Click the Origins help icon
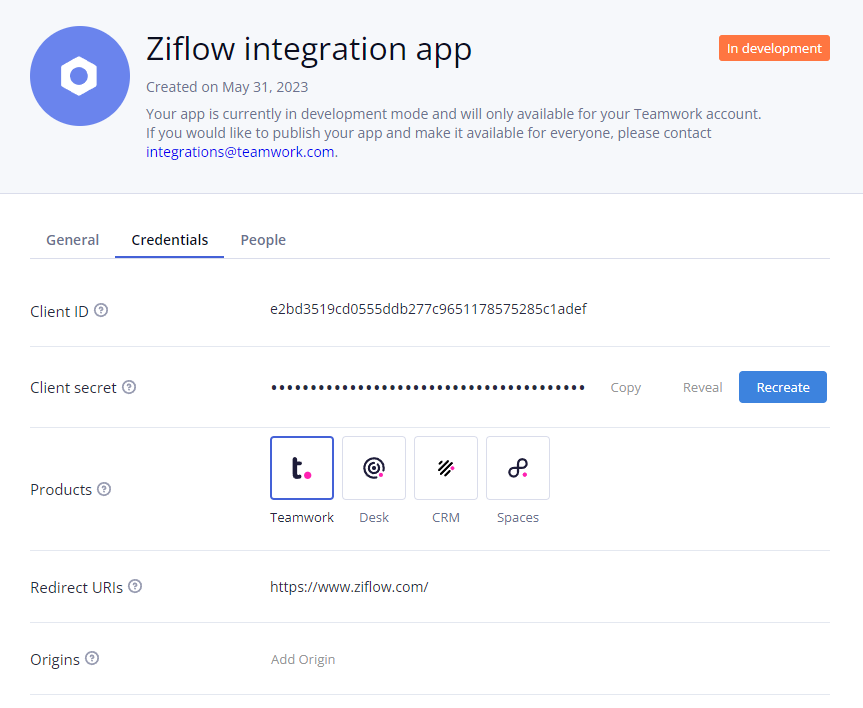This screenshot has height=708, width=863. pos(92,658)
